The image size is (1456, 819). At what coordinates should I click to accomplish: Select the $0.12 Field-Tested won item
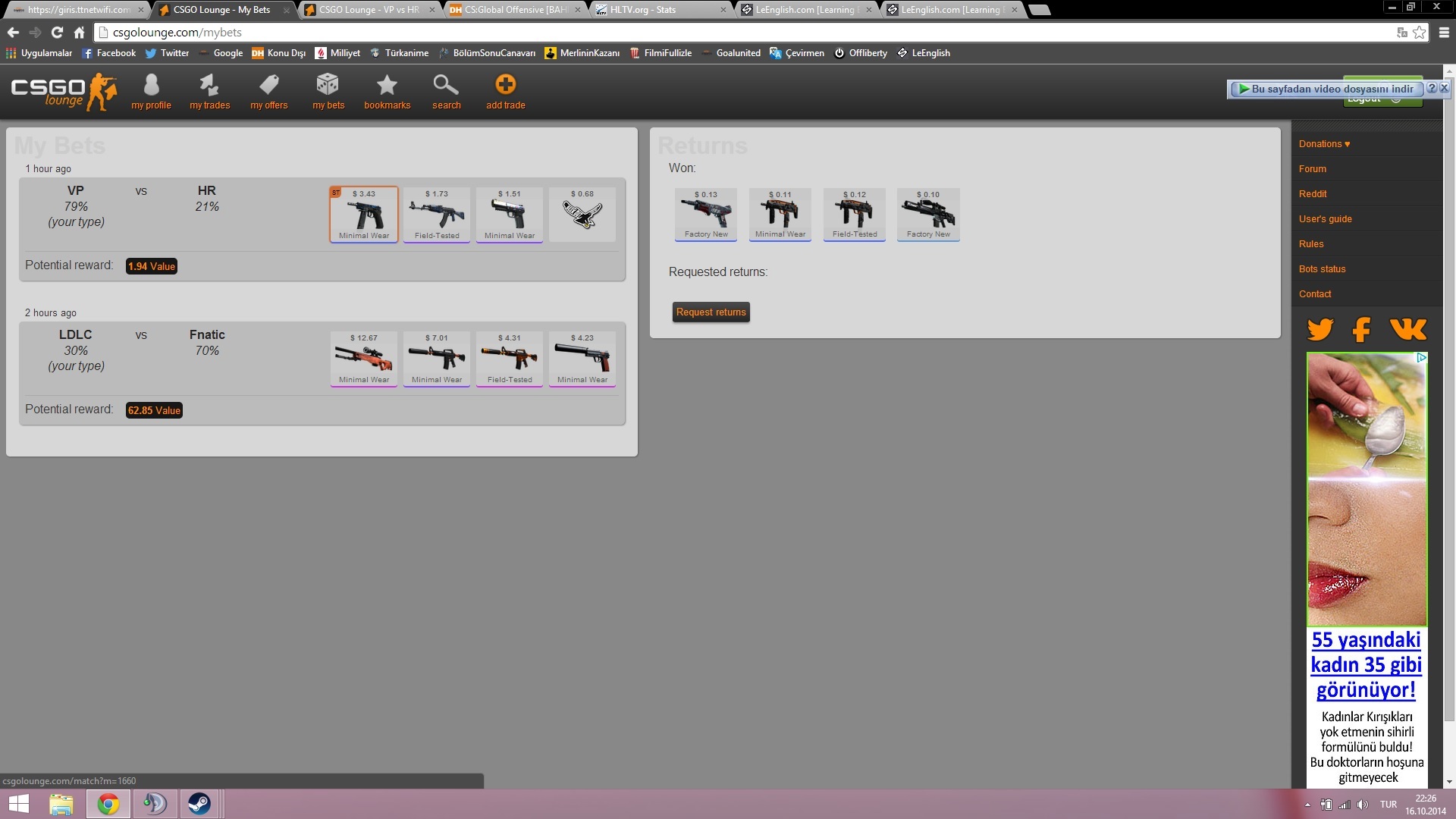[x=855, y=215]
